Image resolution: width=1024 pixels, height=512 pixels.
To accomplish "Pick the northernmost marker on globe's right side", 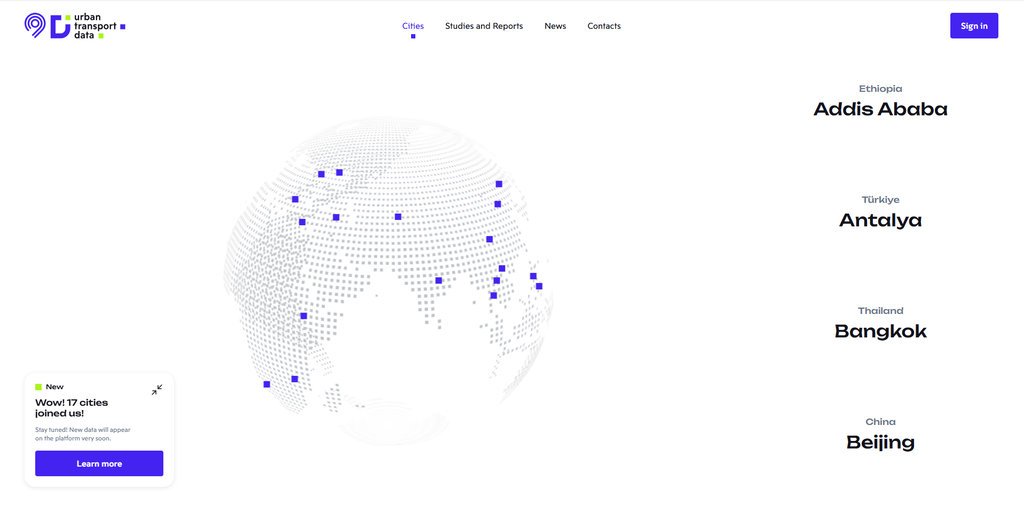I will pyautogui.click(x=499, y=184).
